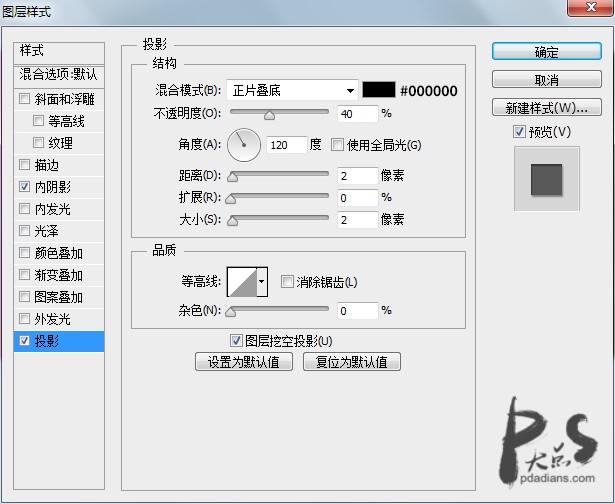Click the 扩展 slider handle
The width and height of the screenshot is (615, 504).
[231, 198]
